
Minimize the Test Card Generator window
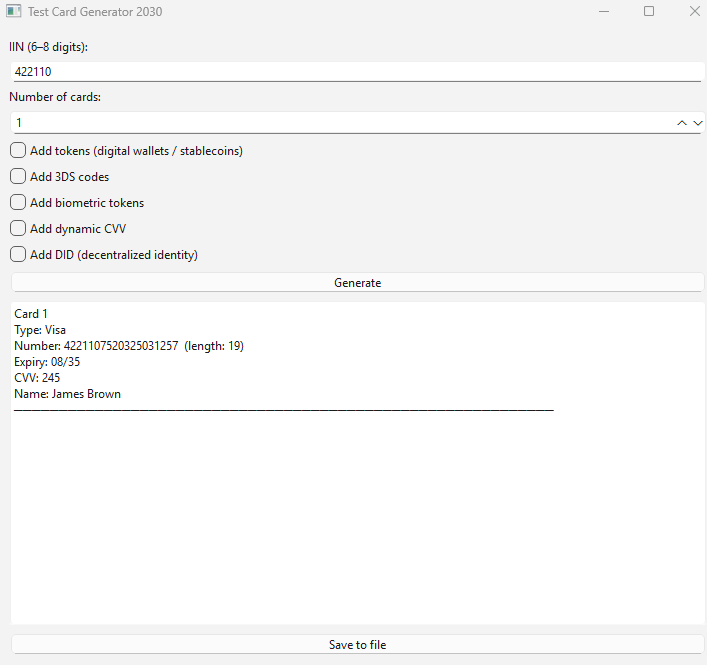603,12
